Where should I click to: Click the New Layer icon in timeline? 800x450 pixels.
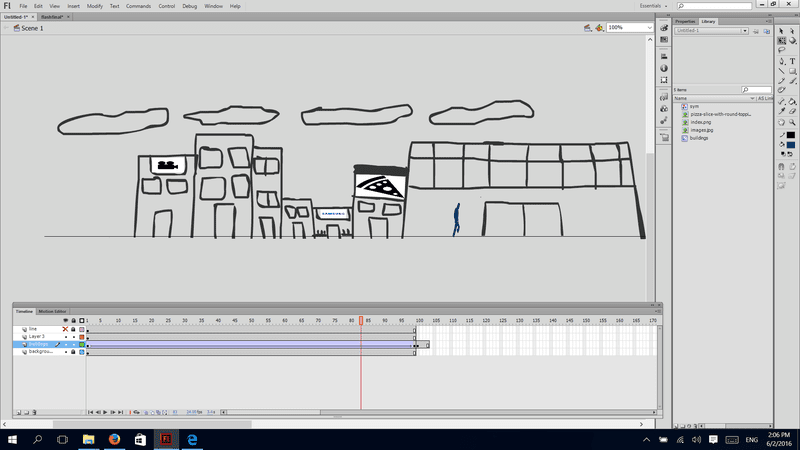[x=18, y=412]
